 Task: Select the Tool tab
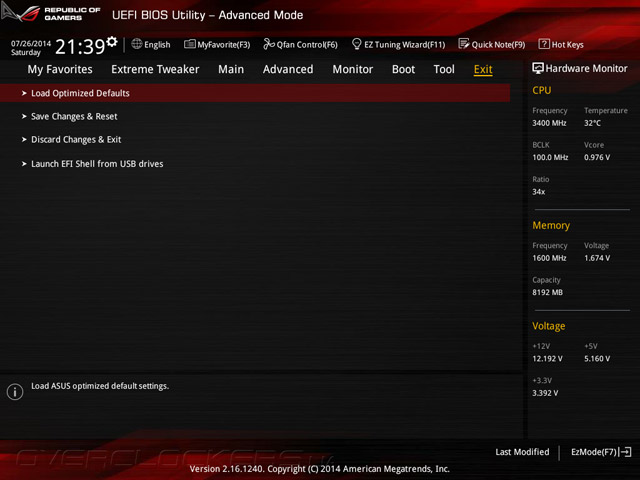click(x=444, y=69)
